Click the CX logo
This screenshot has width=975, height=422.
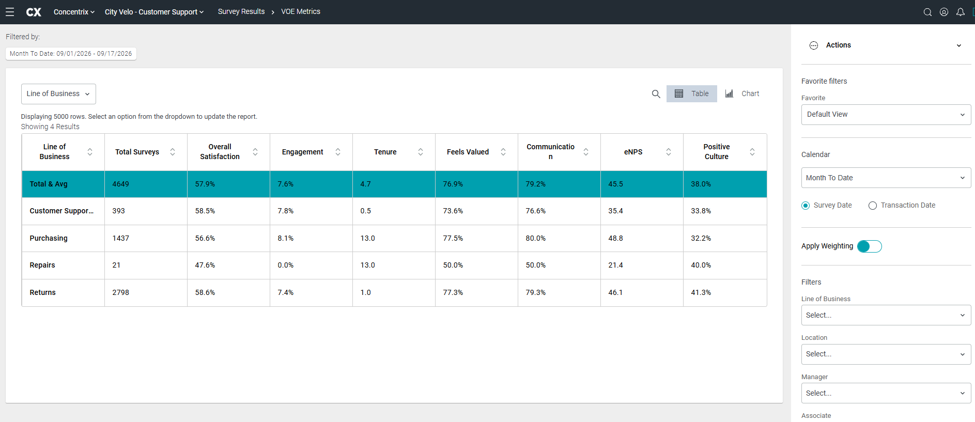(34, 12)
